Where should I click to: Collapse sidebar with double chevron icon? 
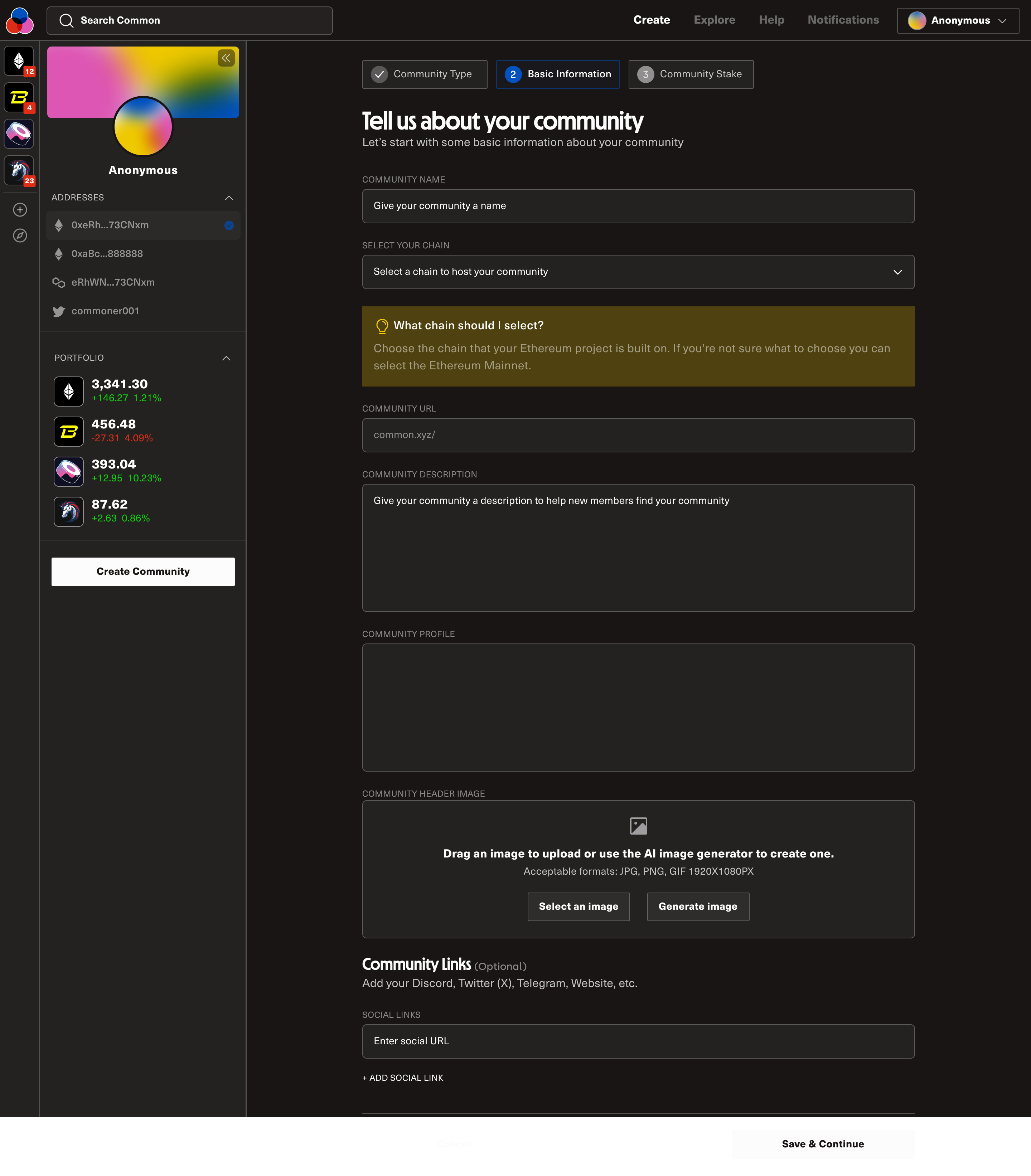[226, 58]
